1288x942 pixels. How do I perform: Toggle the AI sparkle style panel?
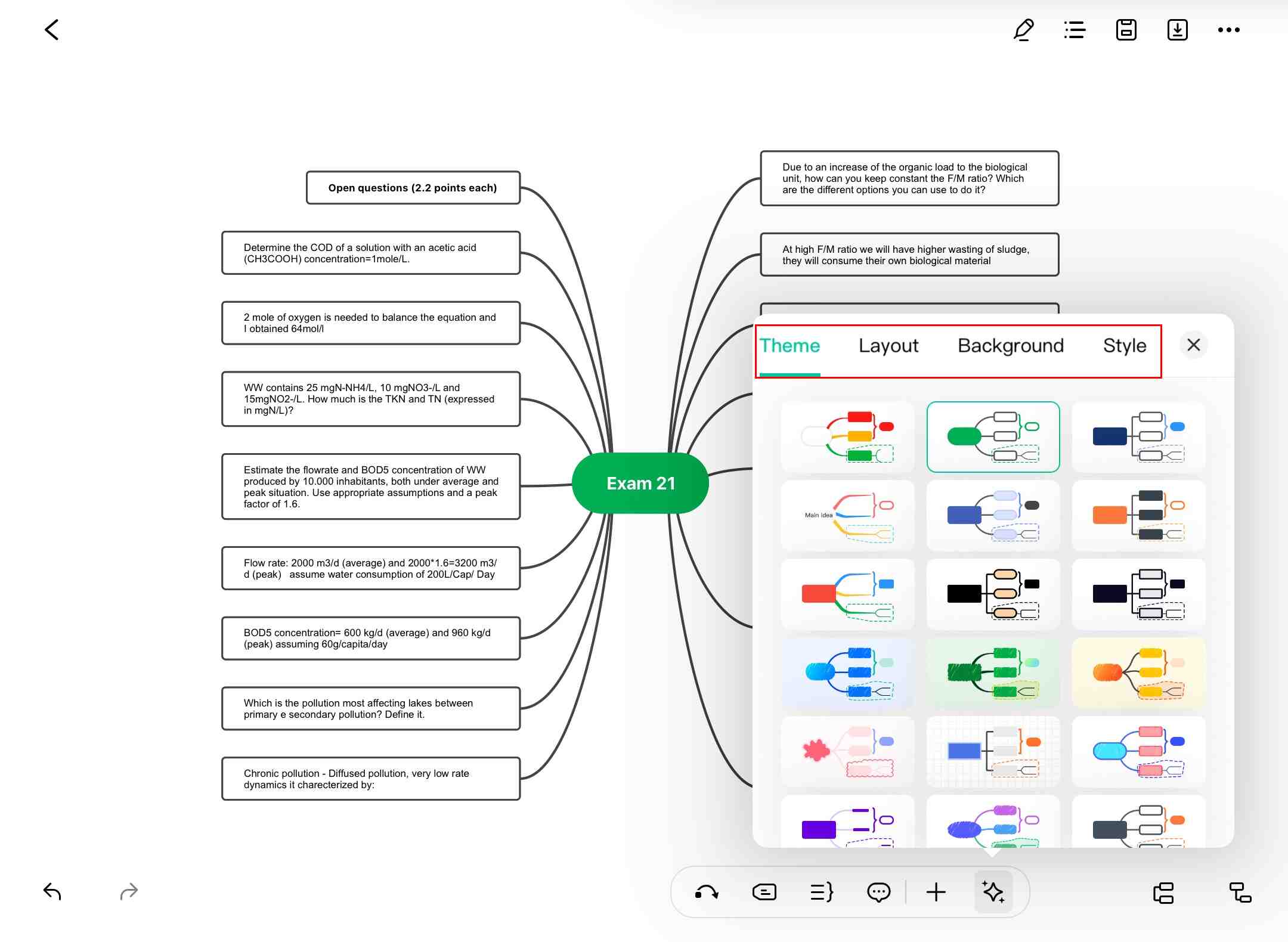[x=993, y=893]
